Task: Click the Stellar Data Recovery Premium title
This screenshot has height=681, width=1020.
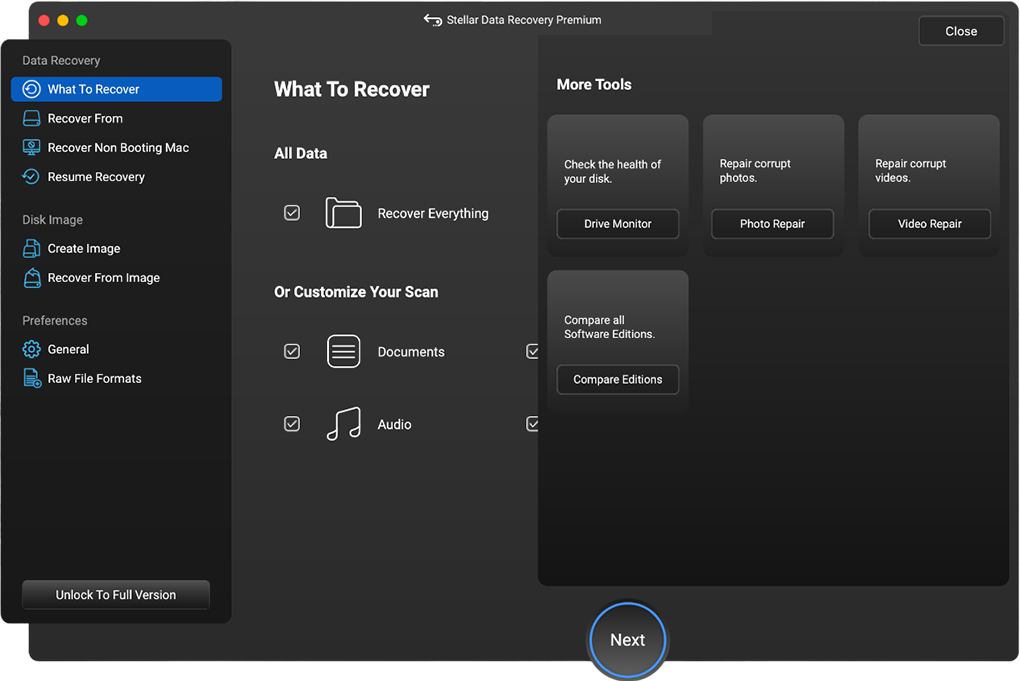Action: (524, 20)
